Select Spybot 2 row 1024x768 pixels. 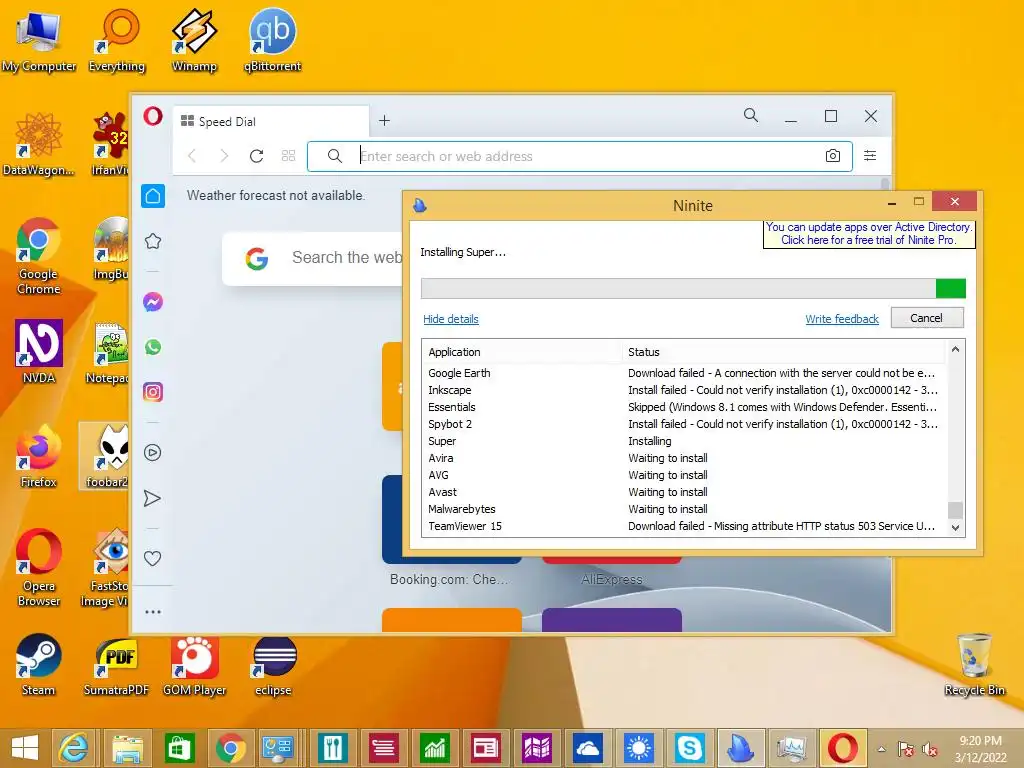[684, 424]
